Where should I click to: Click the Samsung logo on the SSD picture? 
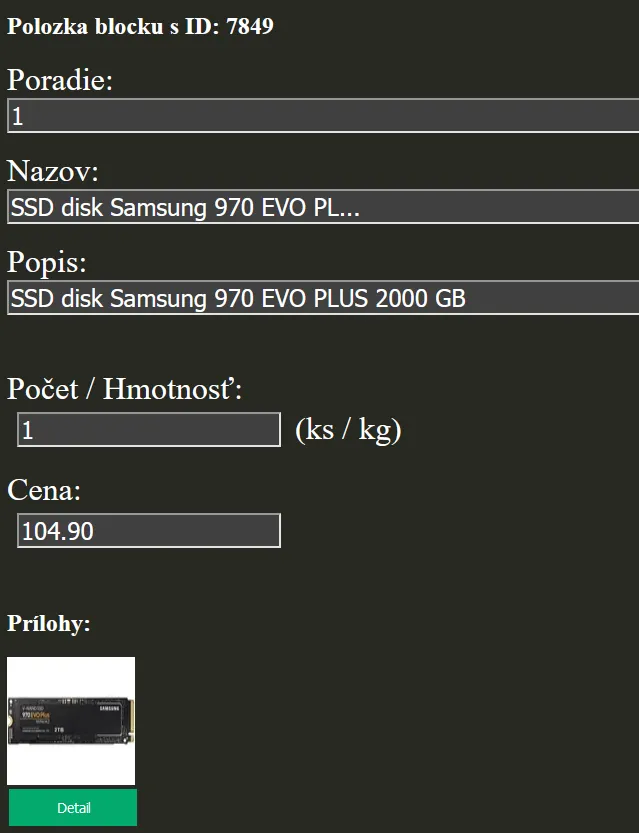(111, 706)
